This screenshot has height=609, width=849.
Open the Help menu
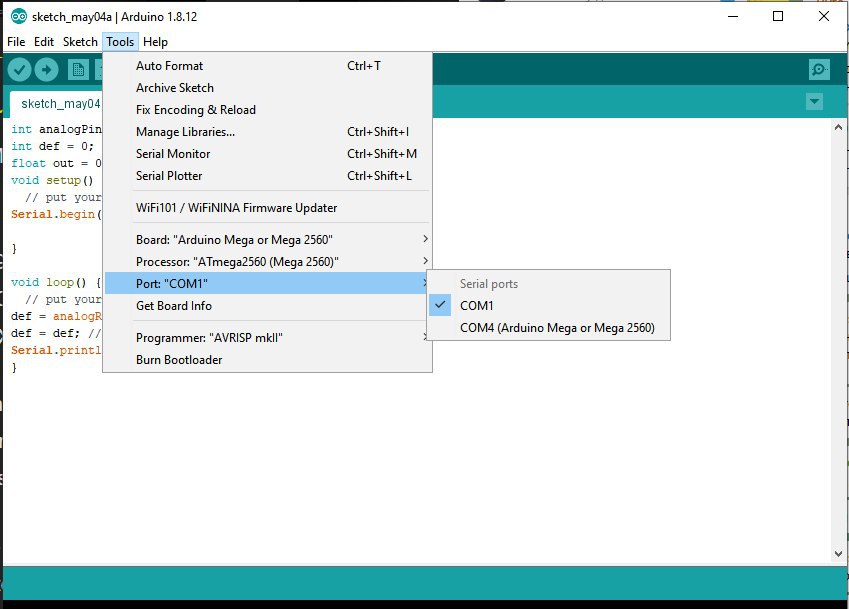(155, 42)
